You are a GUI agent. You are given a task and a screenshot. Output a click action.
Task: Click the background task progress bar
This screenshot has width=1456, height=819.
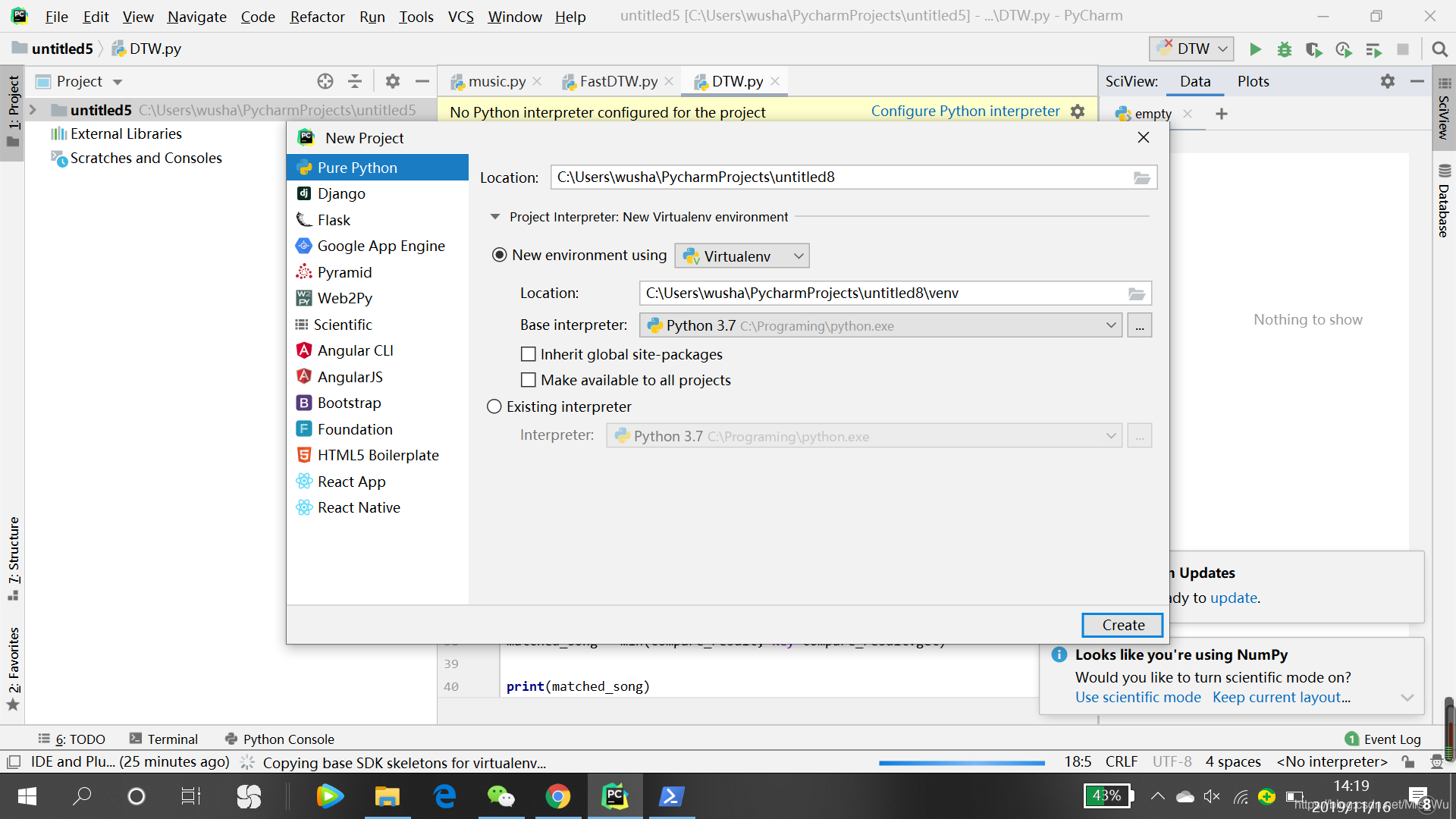click(962, 763)
